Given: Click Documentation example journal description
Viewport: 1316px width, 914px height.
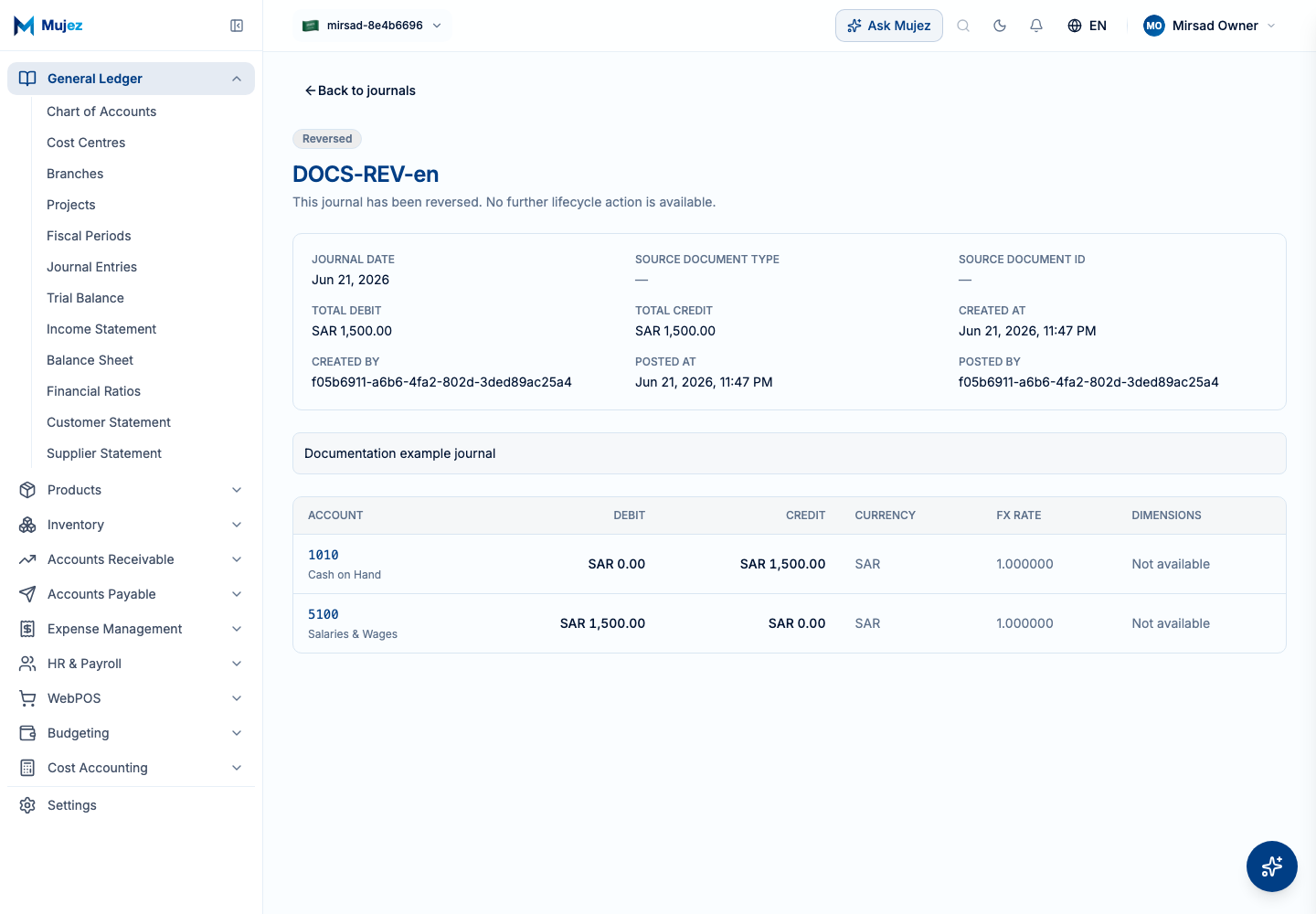Looking at the screenshot, I should coord(399,453).
